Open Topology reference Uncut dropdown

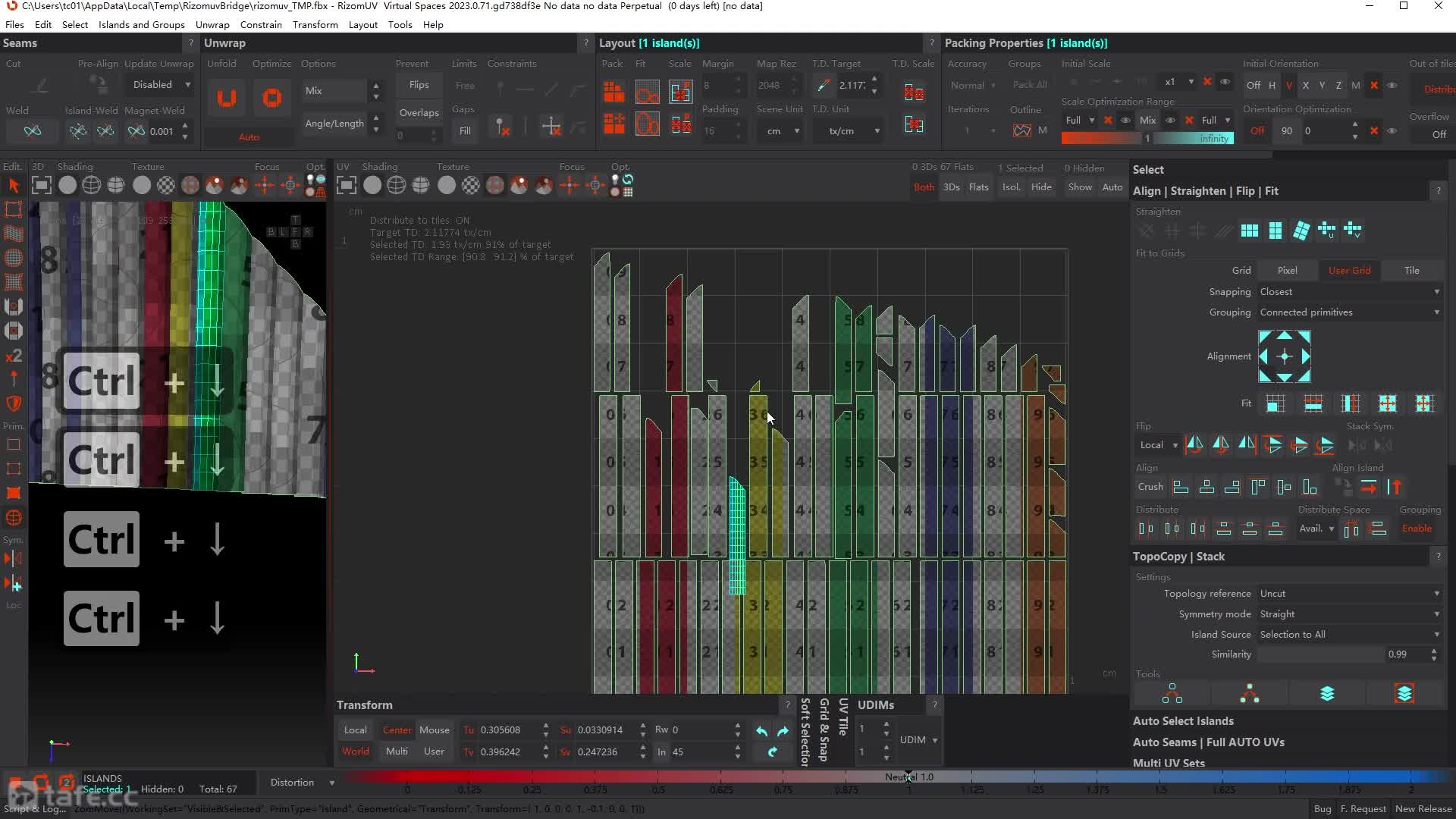coord(1349,594)
